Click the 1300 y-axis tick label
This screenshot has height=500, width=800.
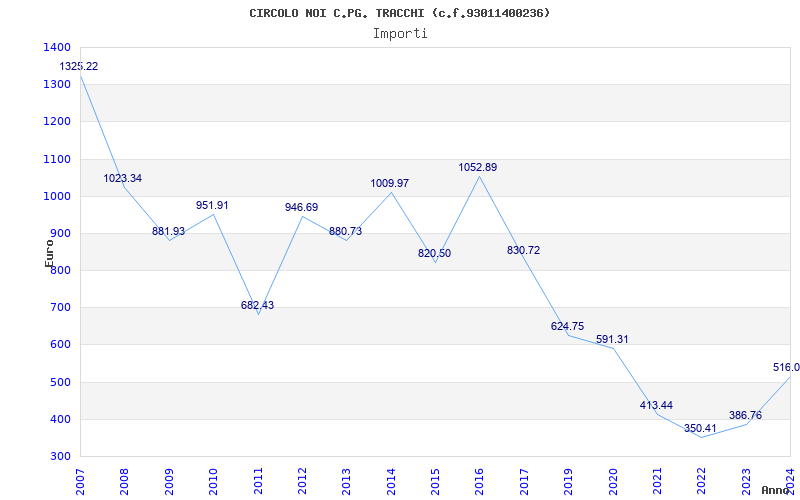pos(58,85)
